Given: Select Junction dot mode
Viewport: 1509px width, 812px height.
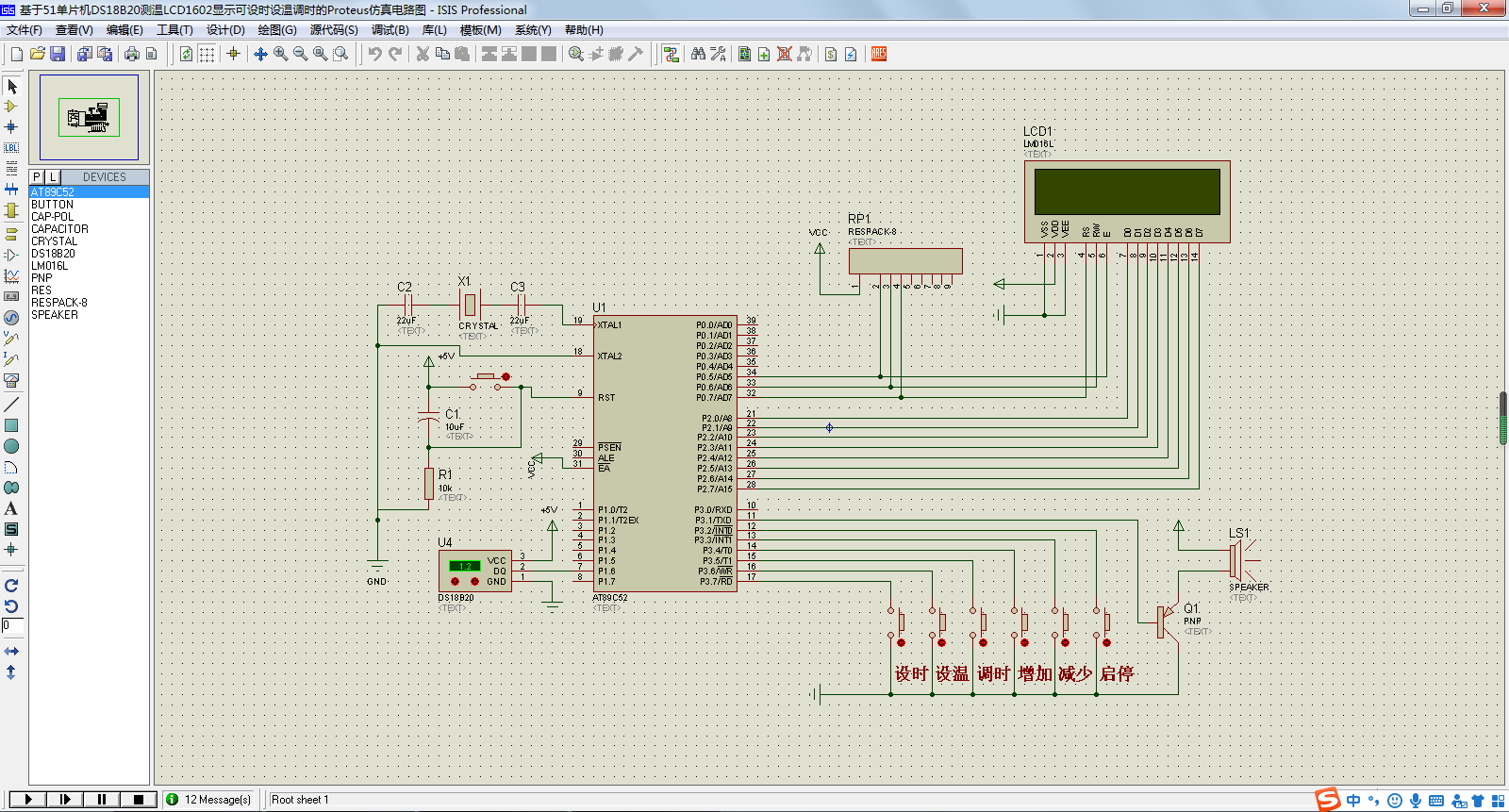Looking at the screenshot, I should point(11,126).
